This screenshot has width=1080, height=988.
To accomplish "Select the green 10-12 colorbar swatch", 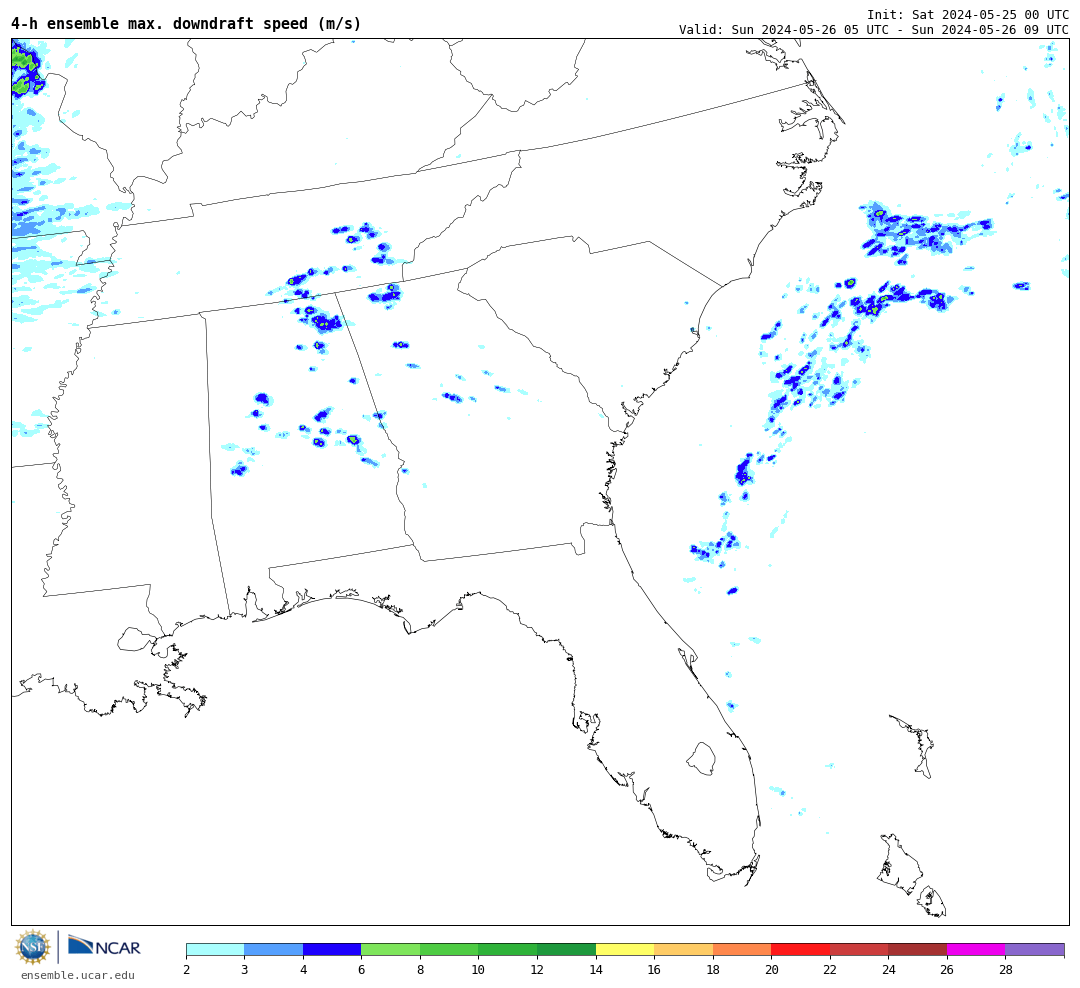I will coord(508,949).
